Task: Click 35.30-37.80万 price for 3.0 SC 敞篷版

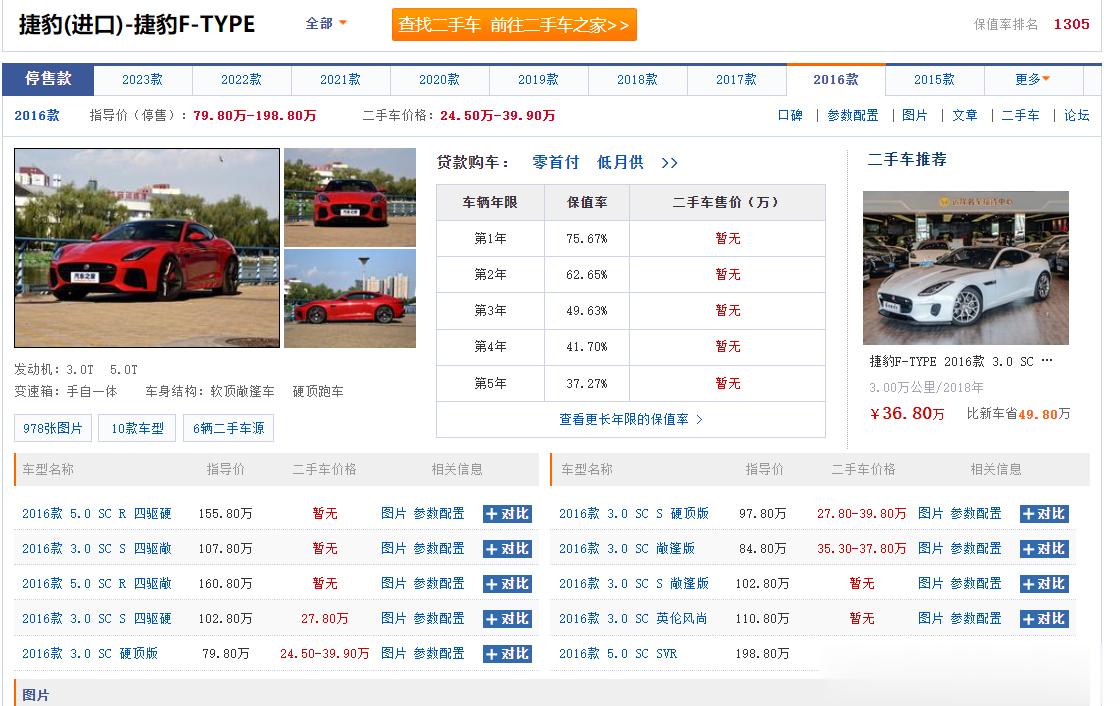Action: 861,549
